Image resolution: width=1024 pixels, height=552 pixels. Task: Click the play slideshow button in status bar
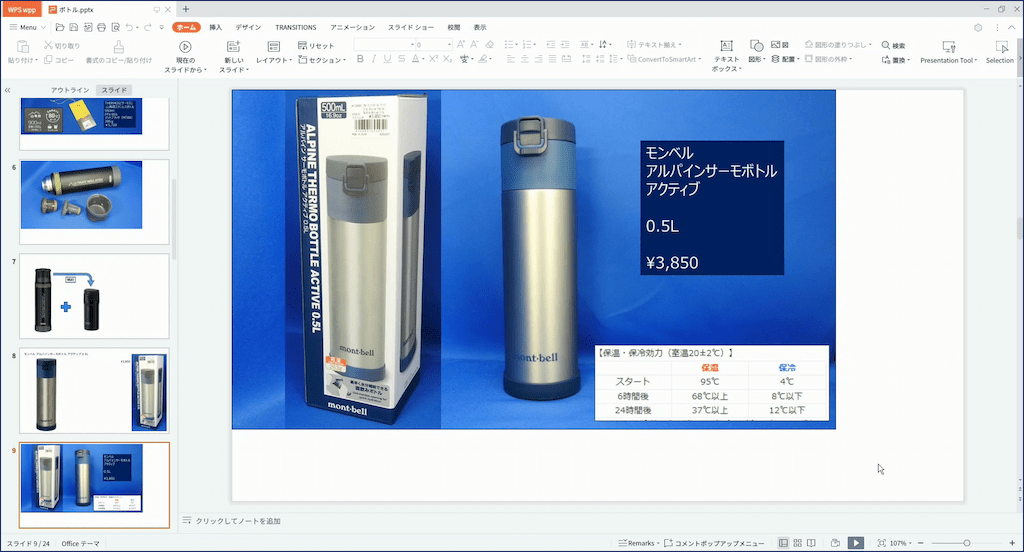point(856,543)
